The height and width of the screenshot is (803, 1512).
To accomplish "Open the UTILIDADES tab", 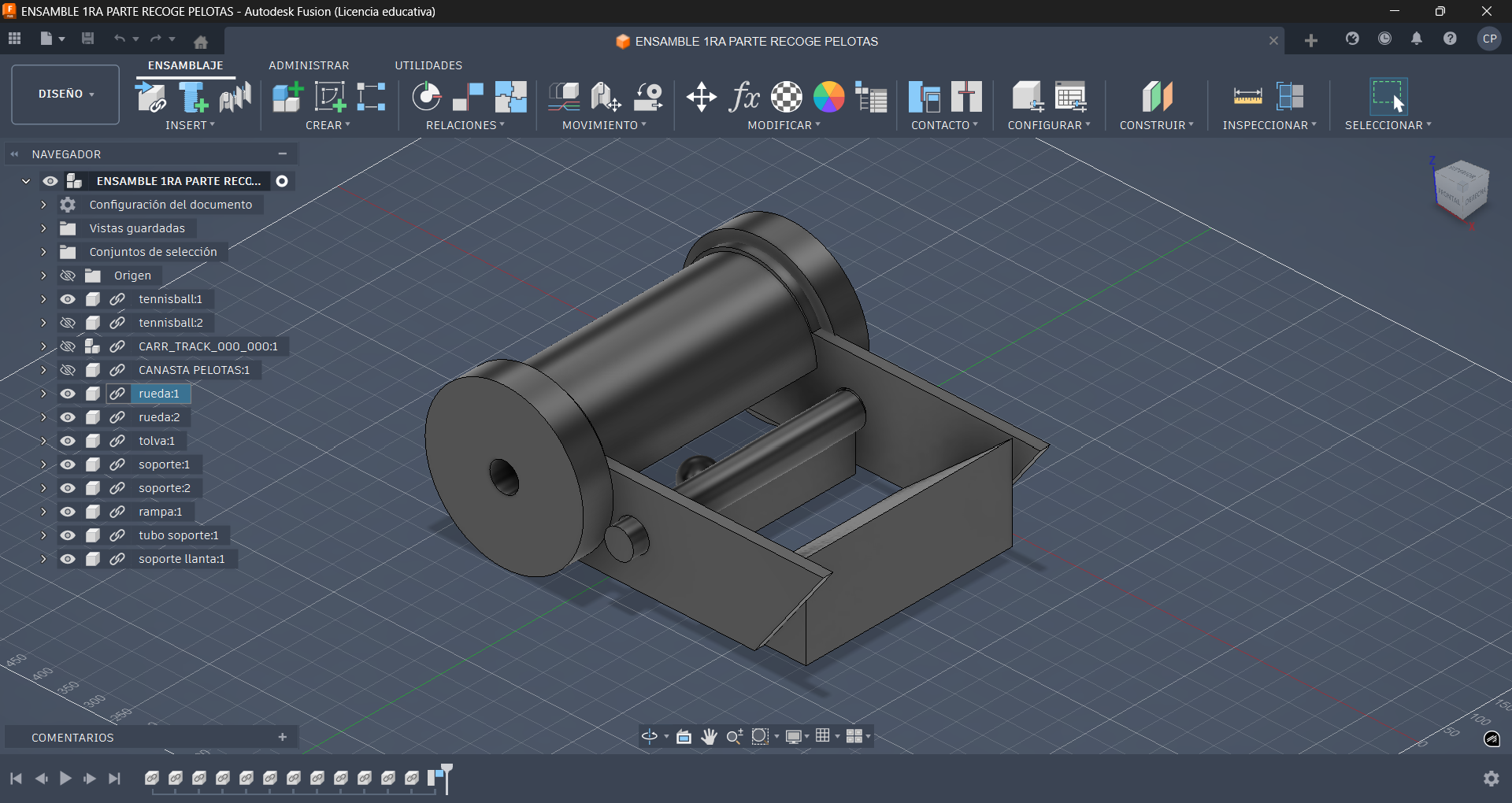I will tap(428, 65).
